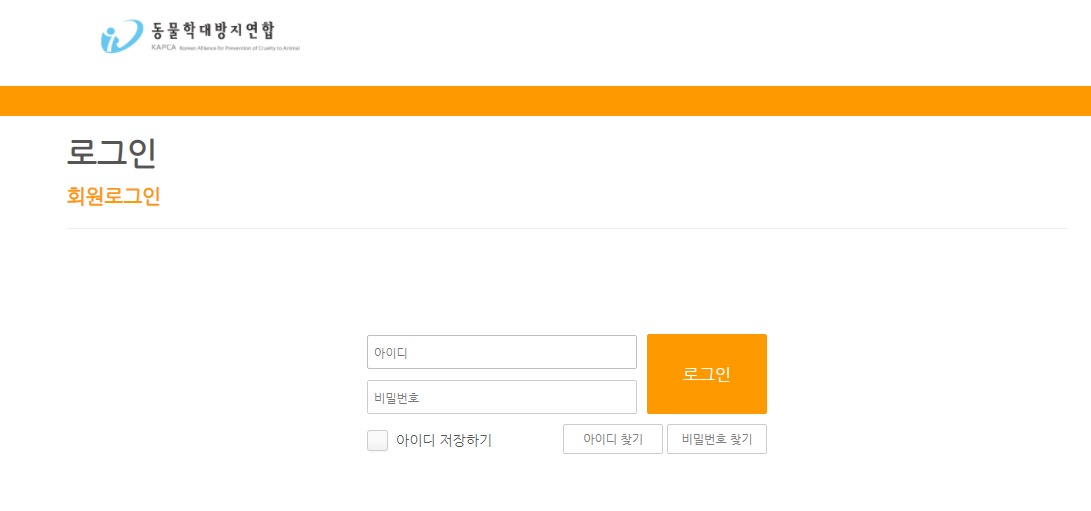The height and width of the screenshot is (511, 1091).
Task: Click the thin divider line below 회원로그인
Action: click(566, 228)
